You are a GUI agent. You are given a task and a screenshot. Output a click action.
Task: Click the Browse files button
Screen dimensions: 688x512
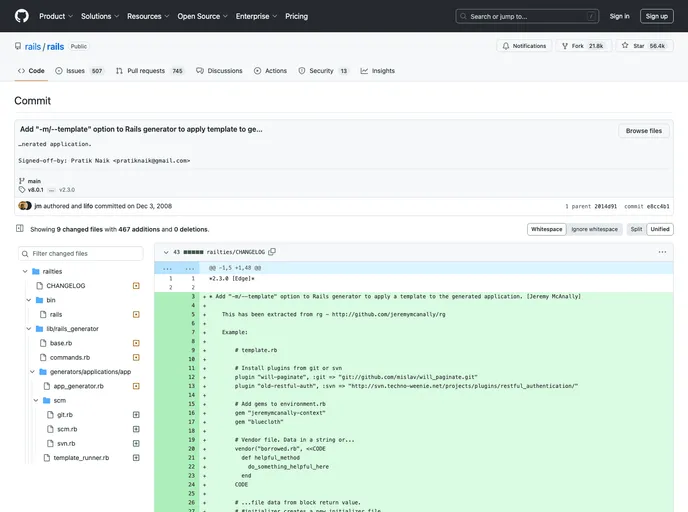pos(644,131)
